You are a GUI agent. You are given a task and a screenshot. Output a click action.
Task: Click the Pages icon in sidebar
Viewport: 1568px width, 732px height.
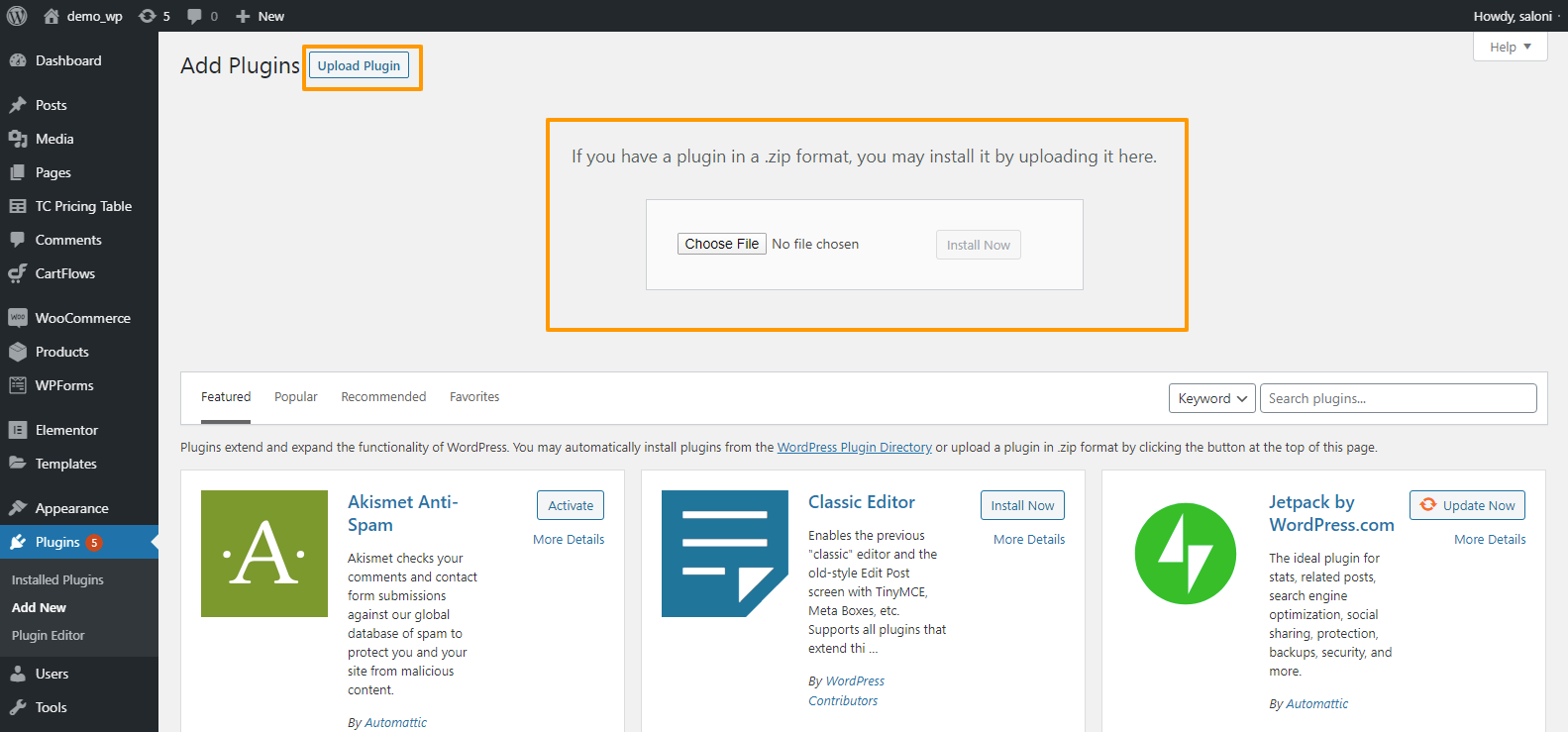click(18, 172)
